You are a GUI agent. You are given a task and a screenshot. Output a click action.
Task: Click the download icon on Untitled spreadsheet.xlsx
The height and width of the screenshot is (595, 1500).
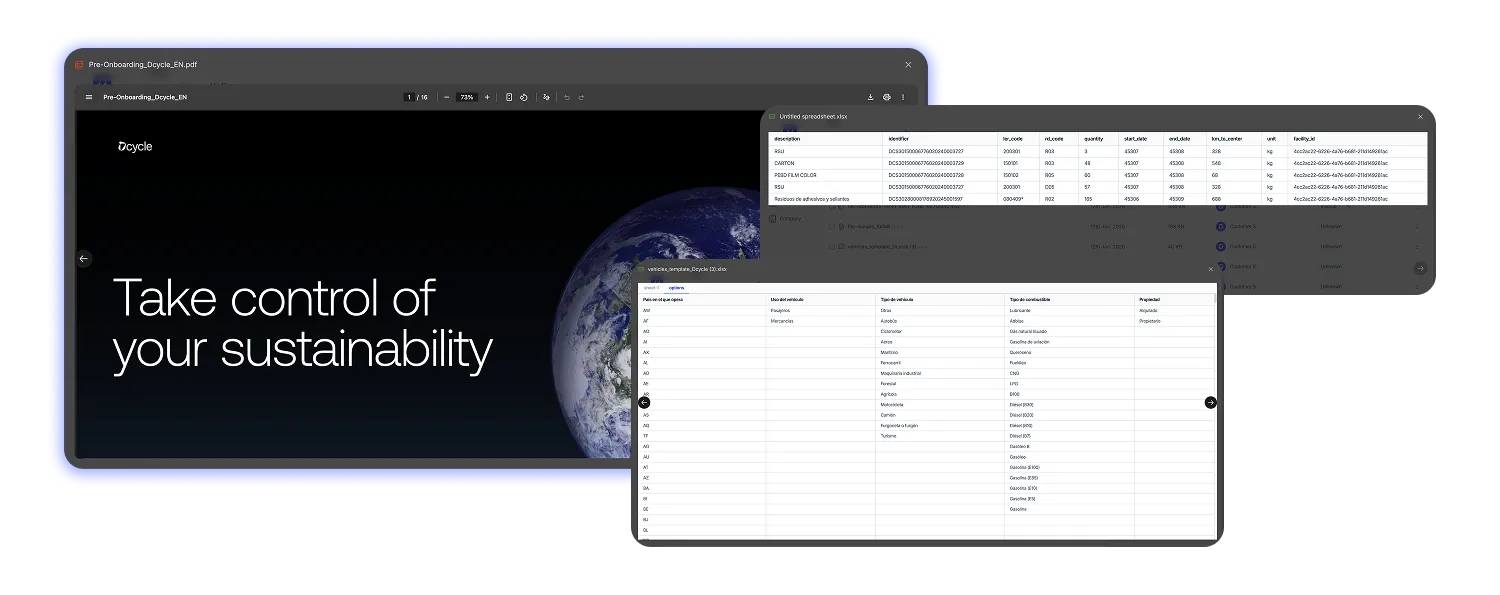[x=1398, y=117]
